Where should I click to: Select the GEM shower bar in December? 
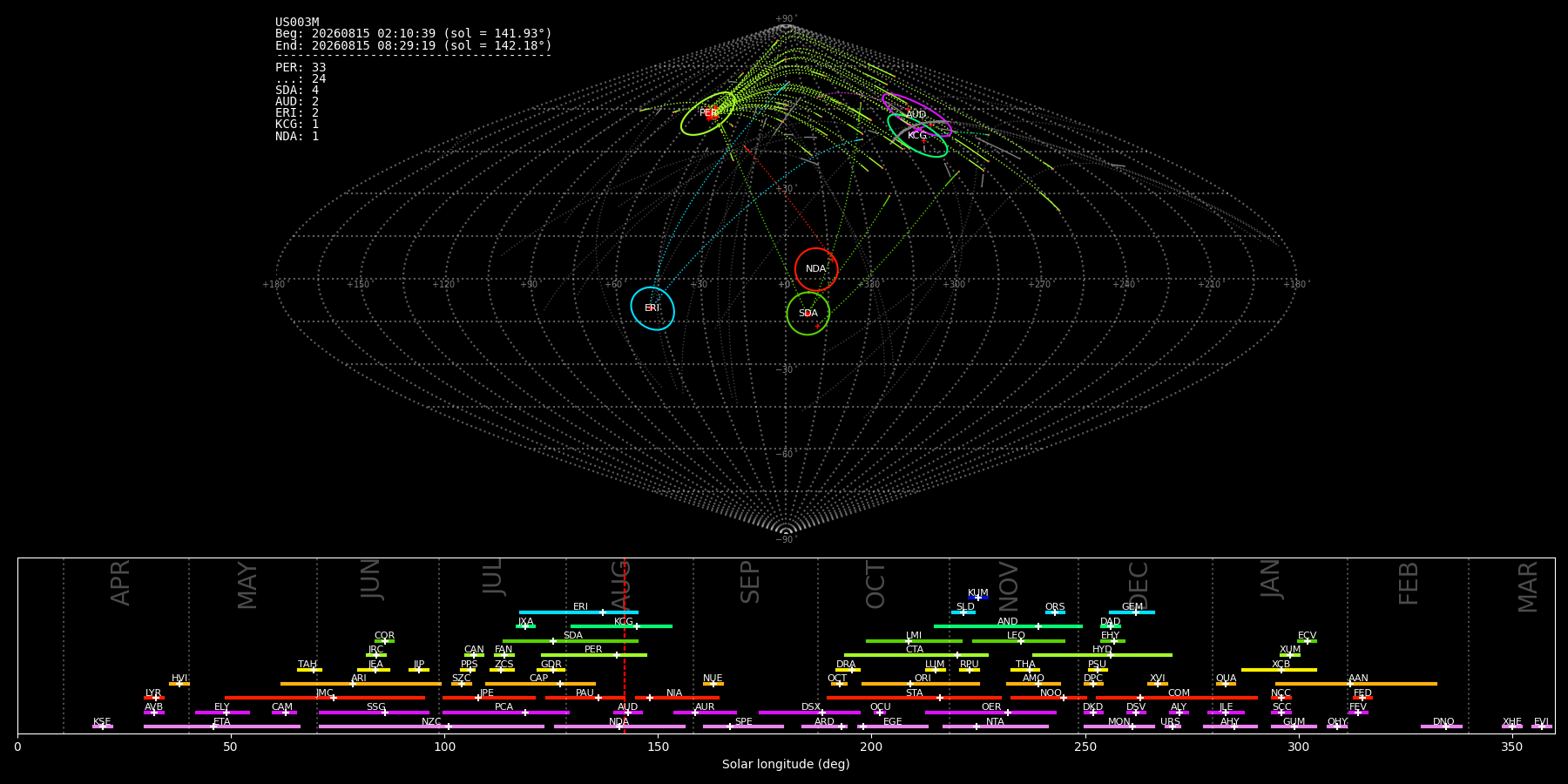pyautogui.click(x=1132, y=612)
